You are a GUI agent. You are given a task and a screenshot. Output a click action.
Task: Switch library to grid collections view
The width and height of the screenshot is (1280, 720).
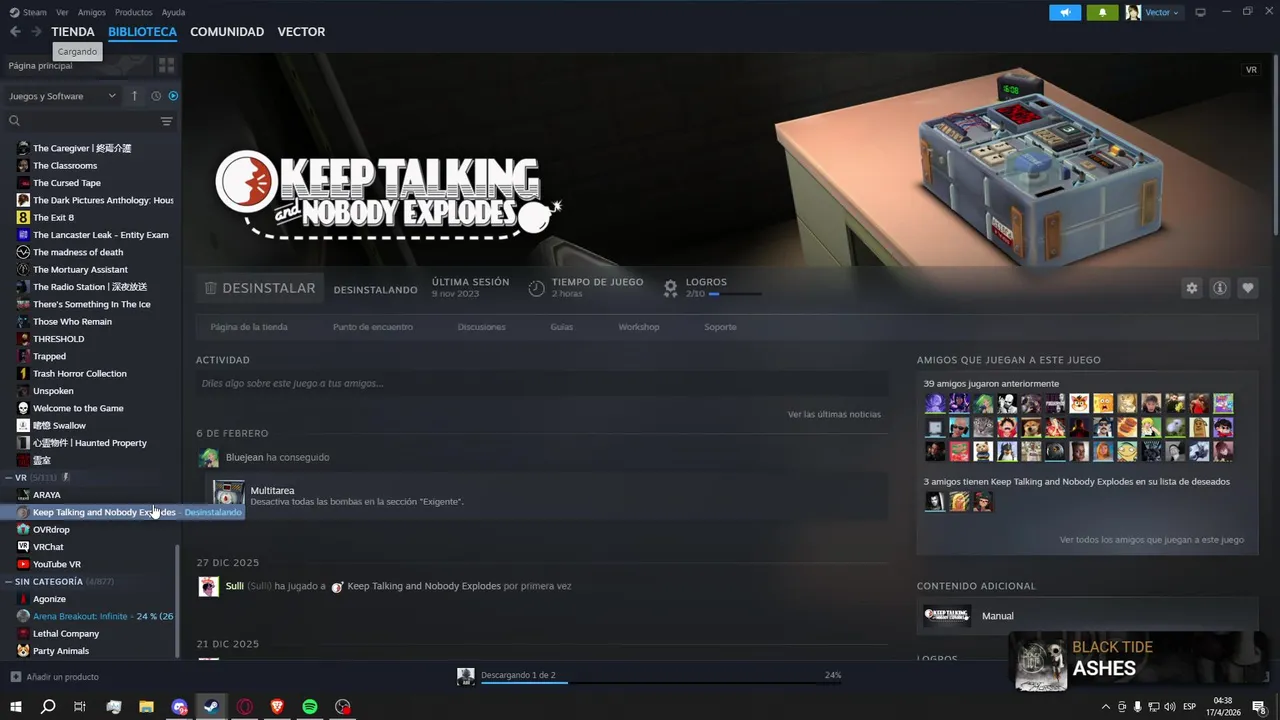[166, 65]
